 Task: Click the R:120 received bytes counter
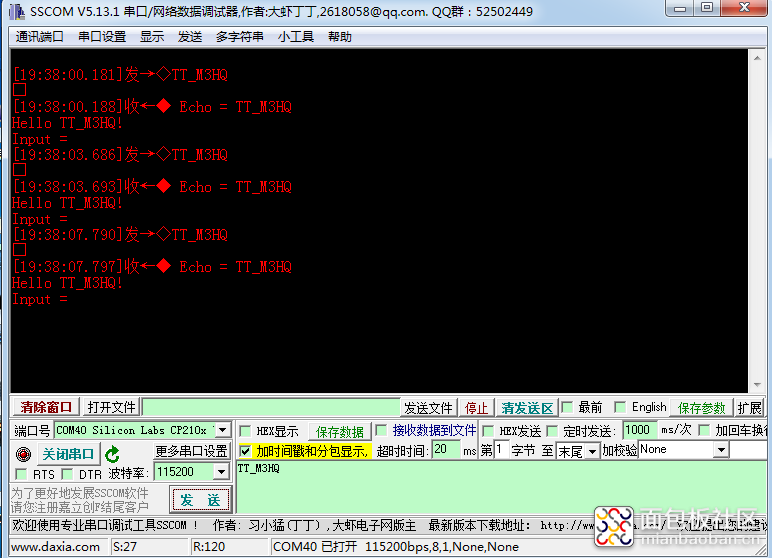[209, 547]
